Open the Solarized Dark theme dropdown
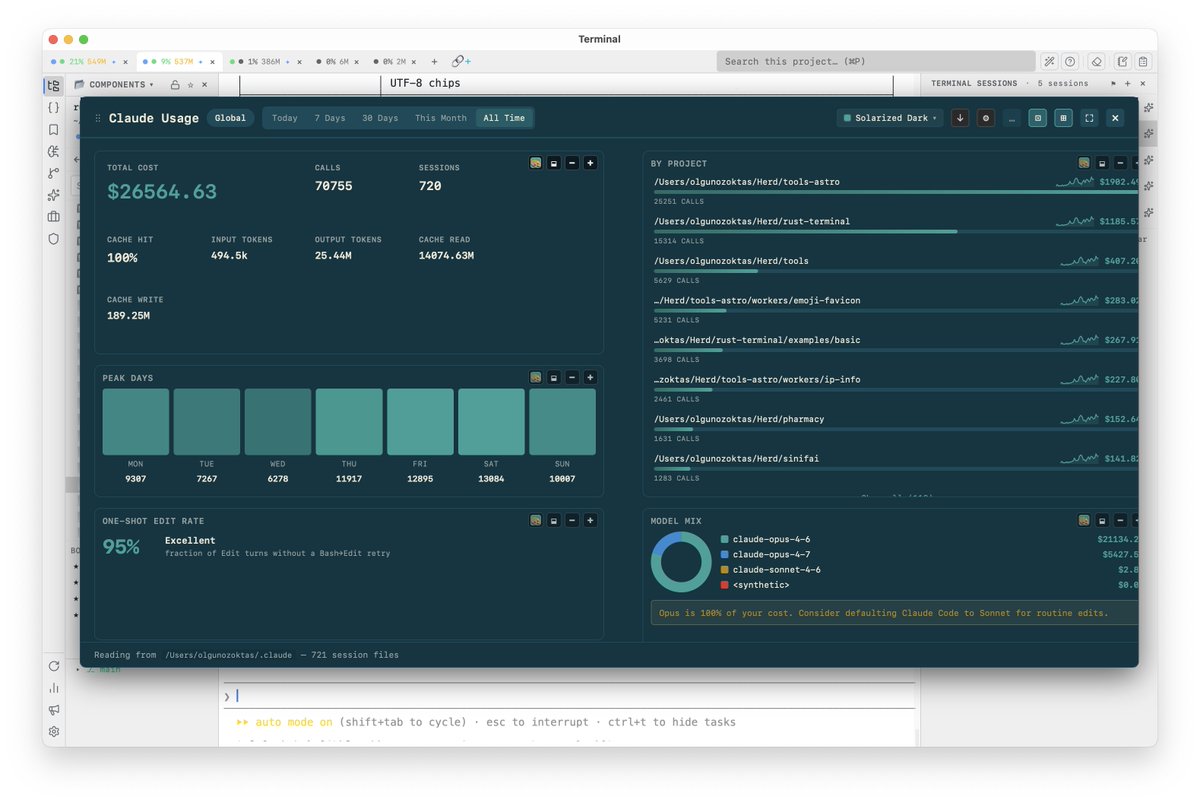This screenshot has height=803, width=1200. point(891,118)
